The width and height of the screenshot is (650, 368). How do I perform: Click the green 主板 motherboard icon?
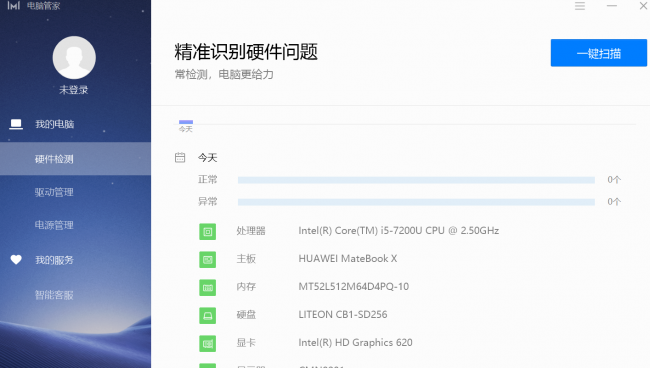tap(208, 259)
